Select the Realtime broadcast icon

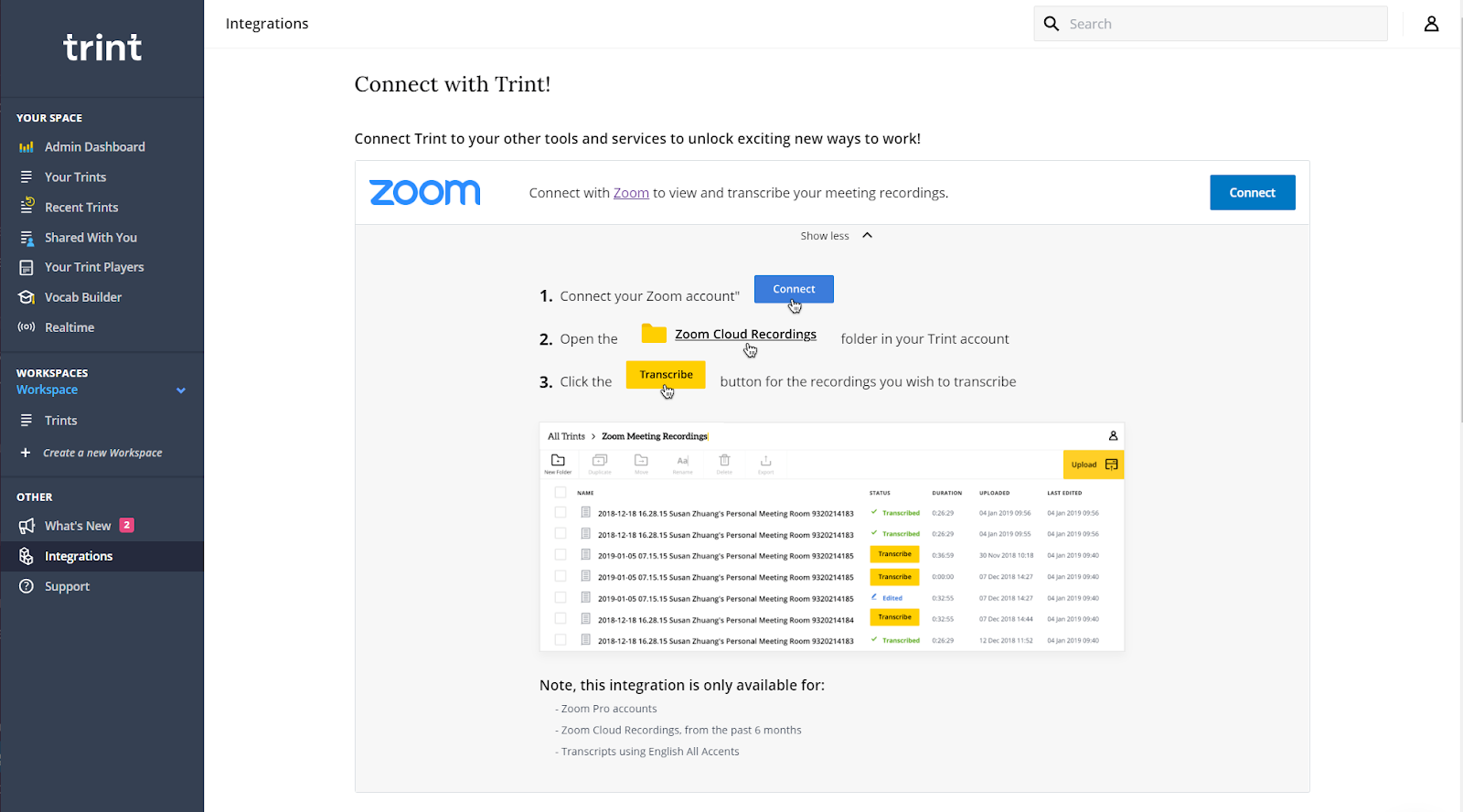pyautogui.click(x=27, y=327)
